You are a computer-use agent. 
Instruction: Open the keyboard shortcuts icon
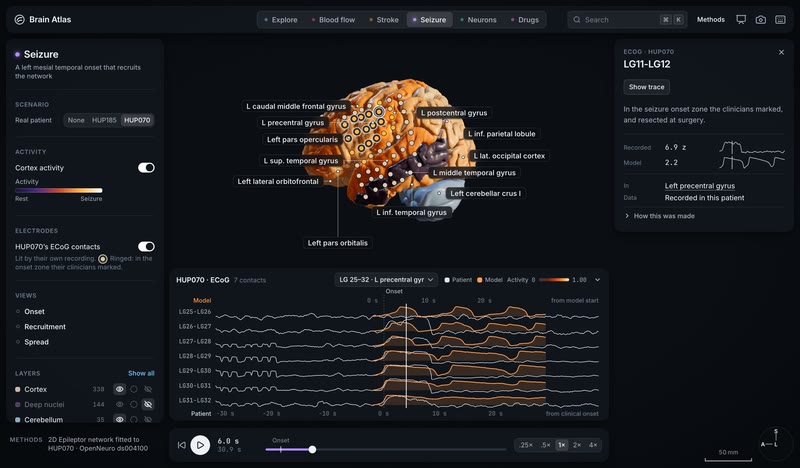(780, 19)
